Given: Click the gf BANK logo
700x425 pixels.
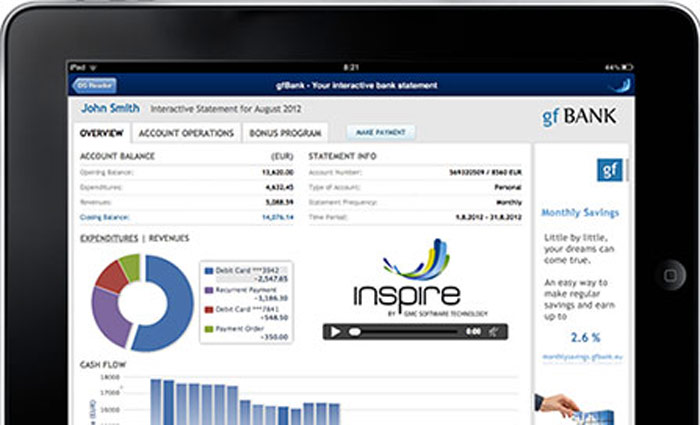Looking at the screenshot, I should [579, 117].
